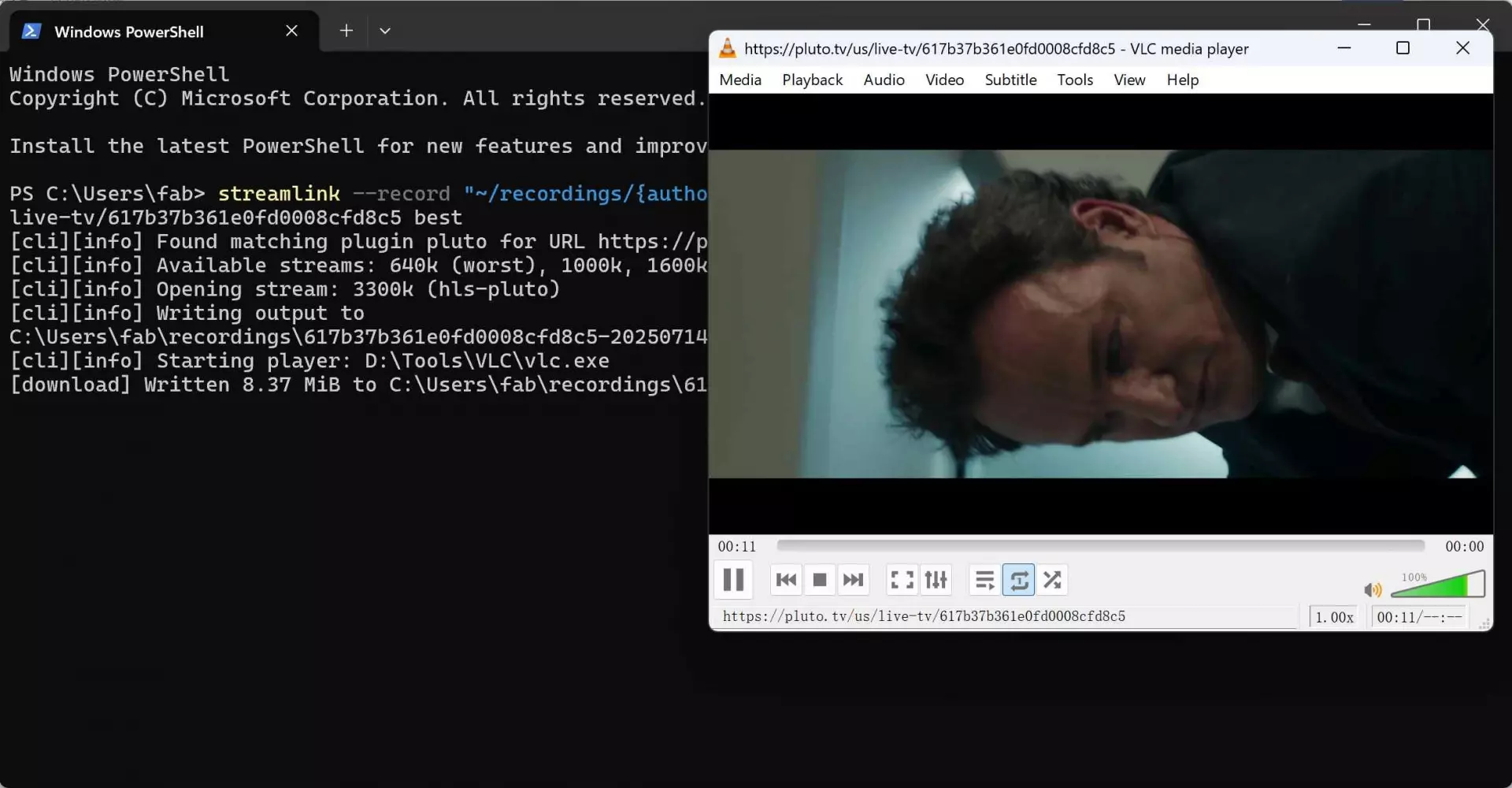This screenshot has width=1512, height=788.
Task: Click the 'Opening stream: 3300k (hls-pluto)' line
Action: coord(284,289)
